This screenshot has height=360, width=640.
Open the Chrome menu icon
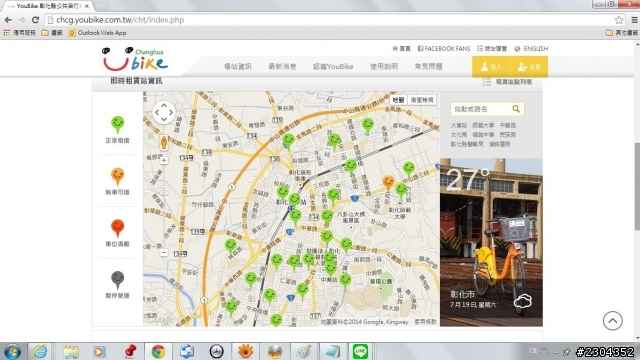(x=634, y=20)
